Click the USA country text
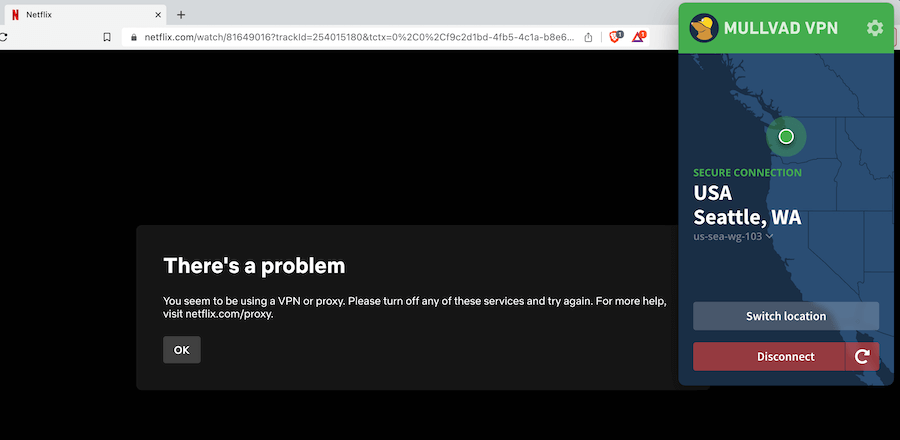This screenshot has height=440, width=900. click(713, 193)
